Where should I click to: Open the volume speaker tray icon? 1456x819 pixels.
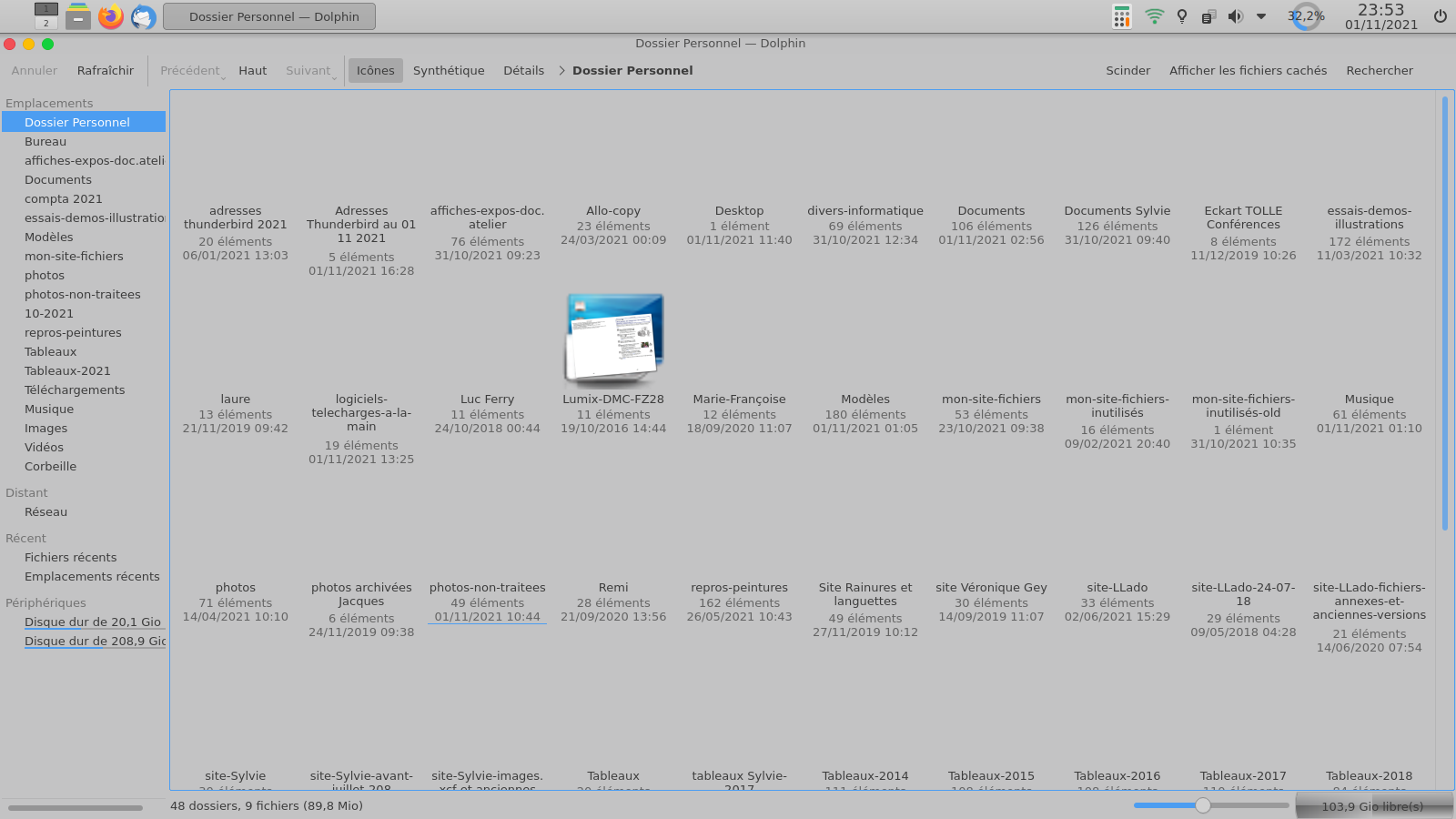click(1235, 16)
